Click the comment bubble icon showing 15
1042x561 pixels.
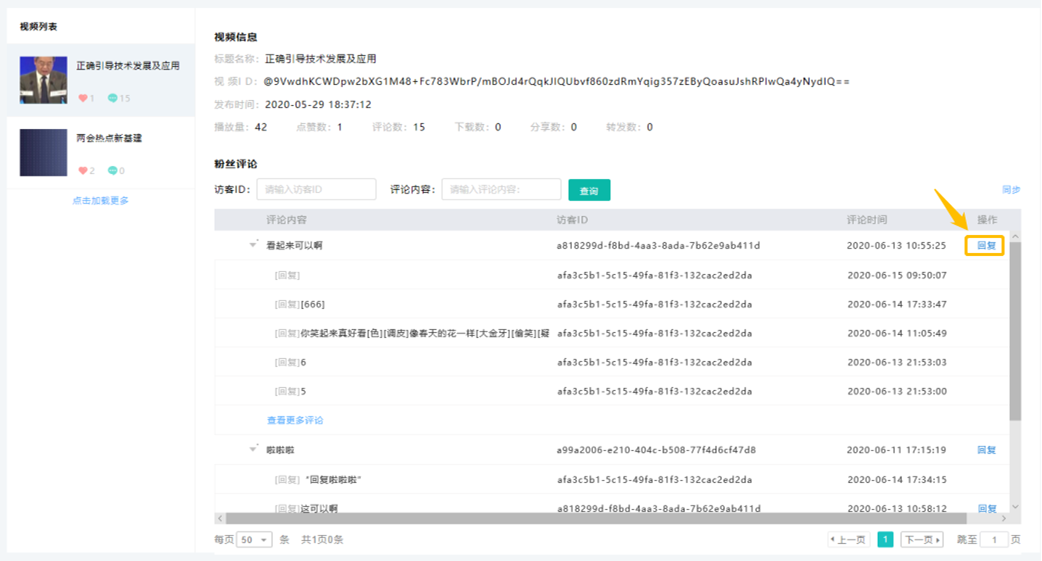click(x=113, y=98)
